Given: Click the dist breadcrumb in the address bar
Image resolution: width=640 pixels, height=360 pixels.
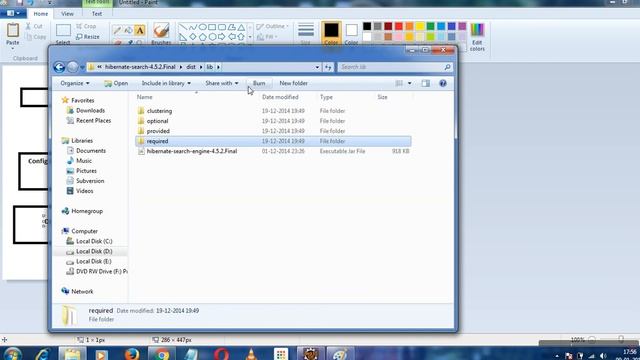Looking at the screenshot, I should 191,67.
